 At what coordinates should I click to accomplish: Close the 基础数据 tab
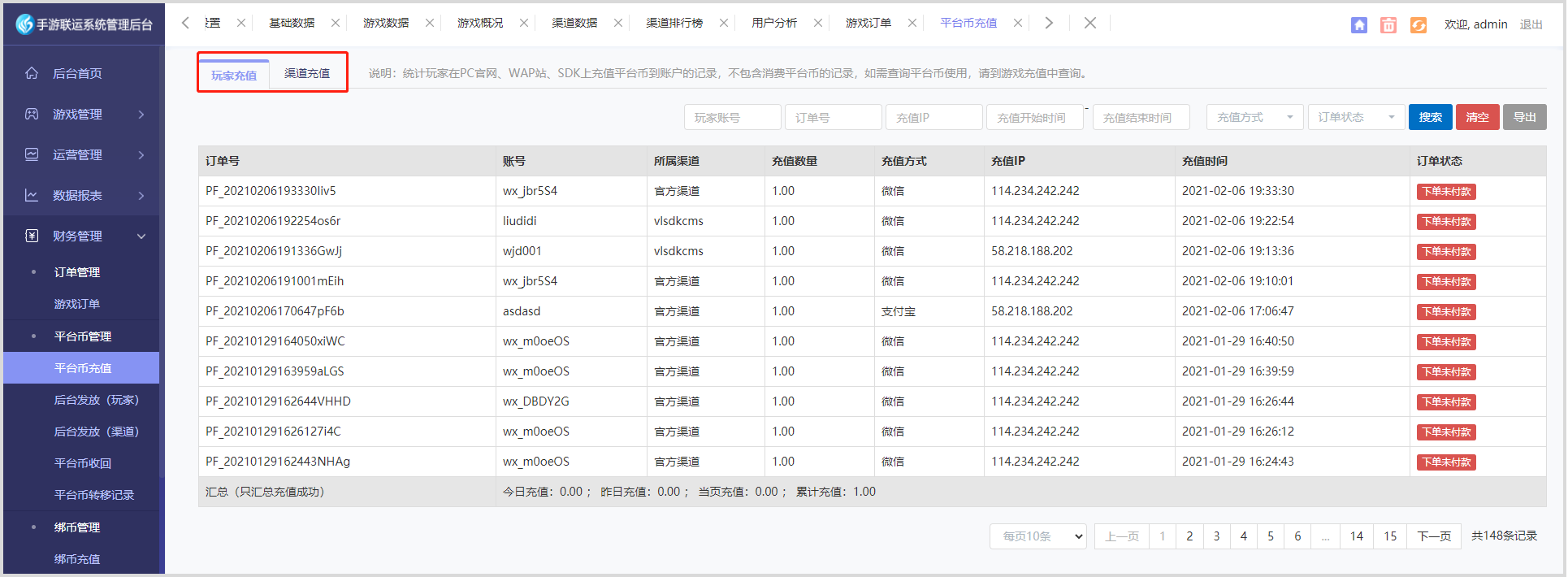(336, 23)
